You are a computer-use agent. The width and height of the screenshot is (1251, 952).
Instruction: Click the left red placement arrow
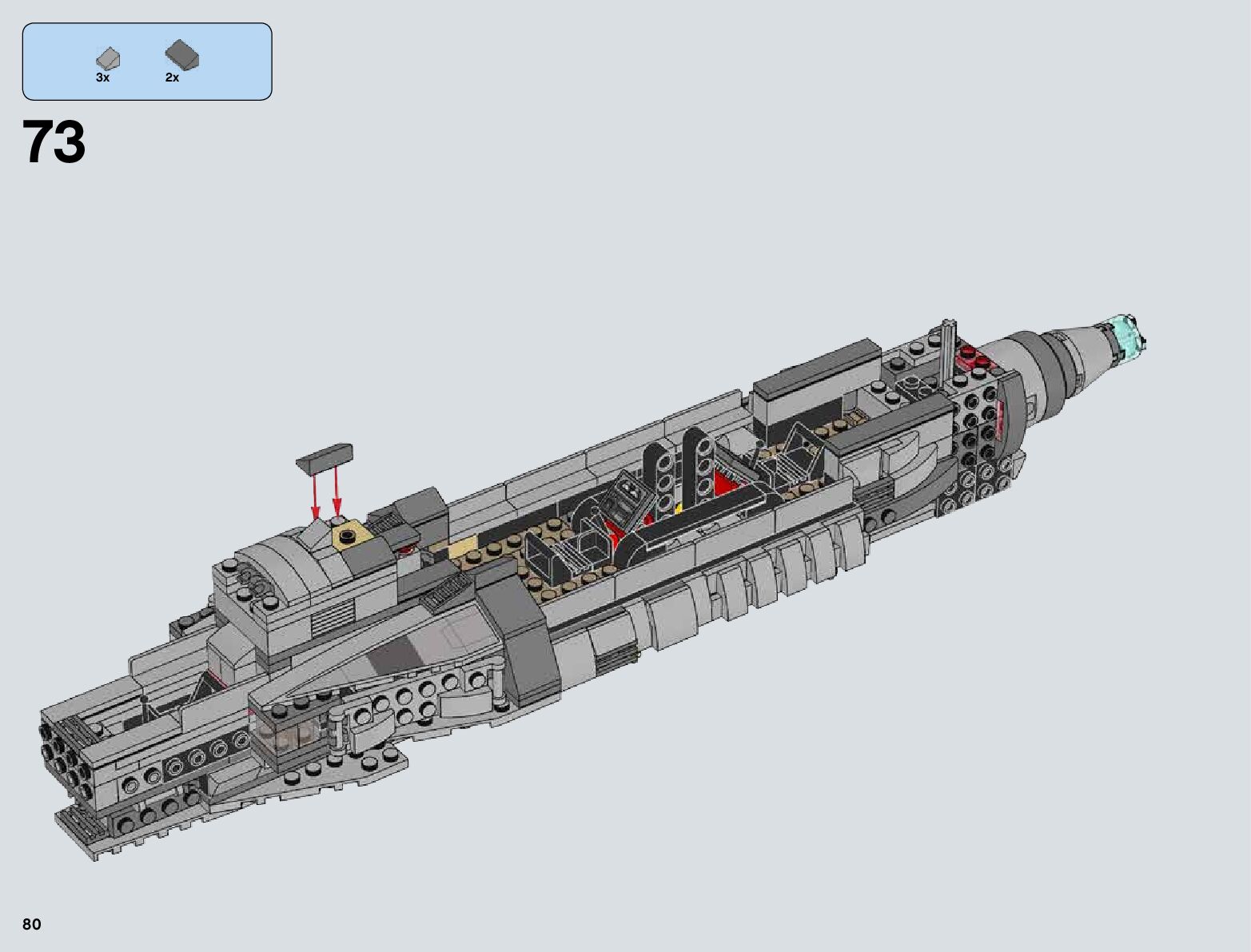tap(314, 495)
